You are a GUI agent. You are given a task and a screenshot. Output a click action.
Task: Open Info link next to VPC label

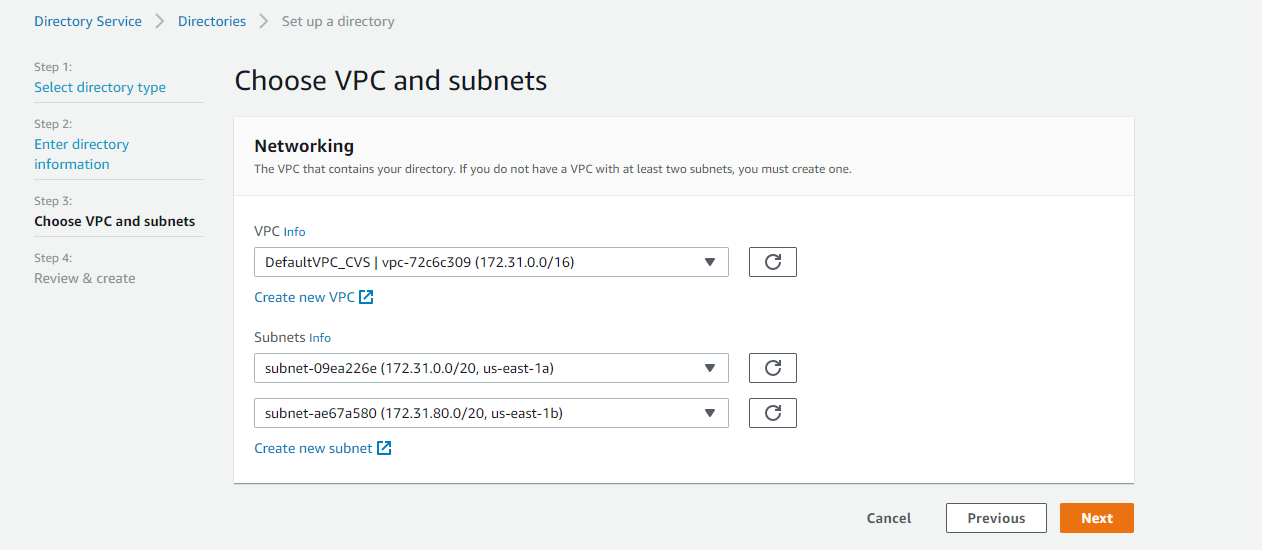coord(295,232)
